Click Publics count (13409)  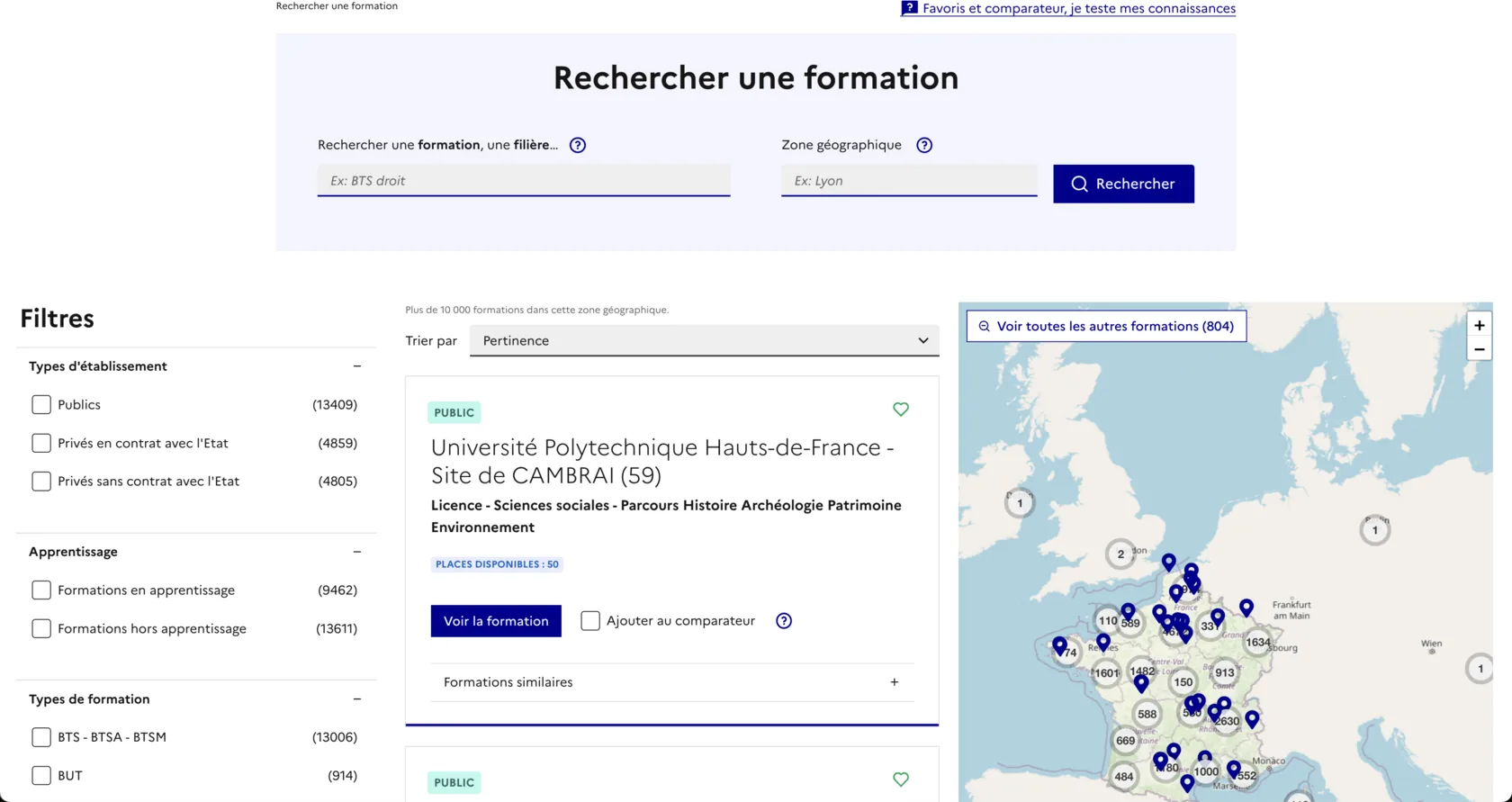click(335, 405)
